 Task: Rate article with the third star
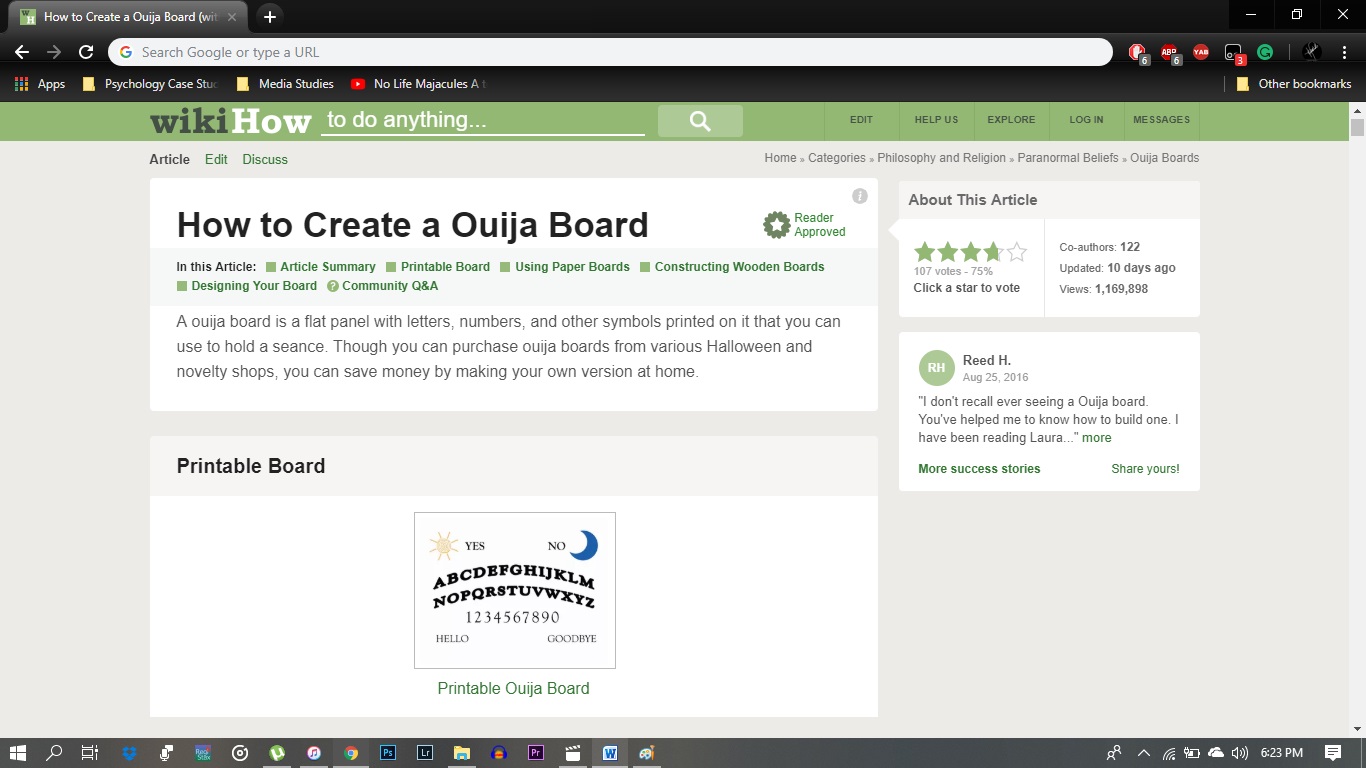tap(970, 252)
